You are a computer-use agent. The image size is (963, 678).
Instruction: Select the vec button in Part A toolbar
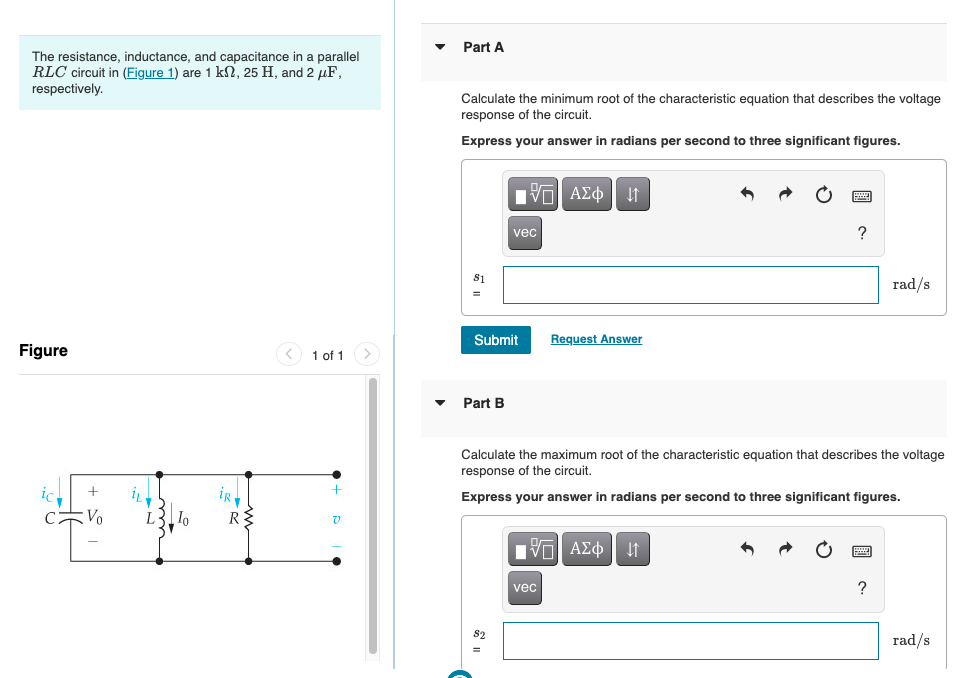[x=524, y=232]
